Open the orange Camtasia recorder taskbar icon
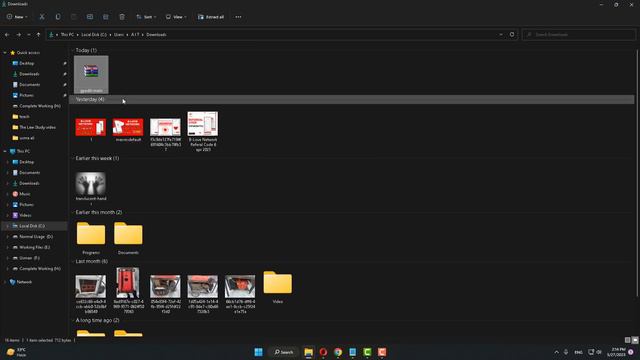Screen dimensions: 640x360 pos(382,352)
